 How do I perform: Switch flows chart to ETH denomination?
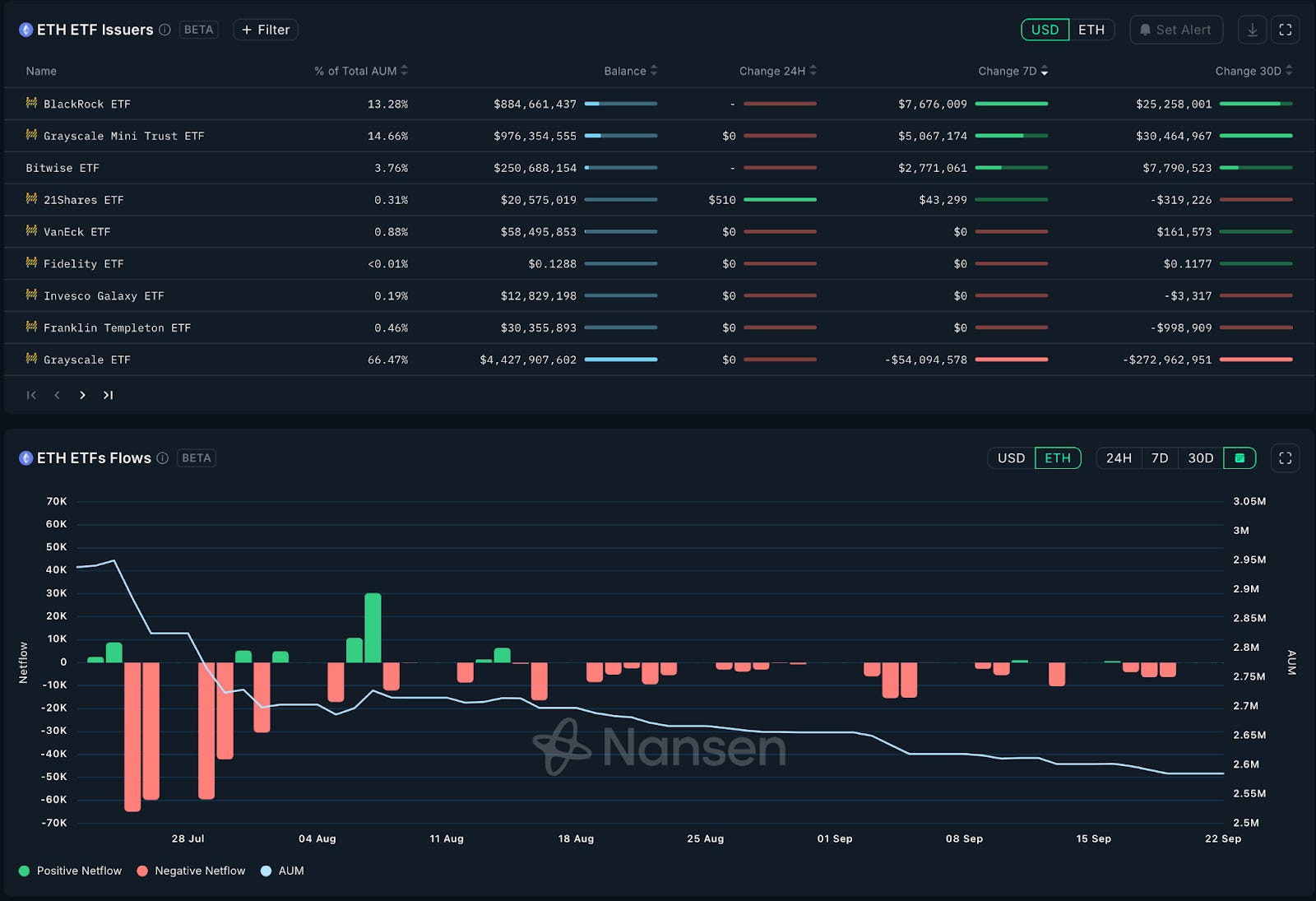click(1058, 458)
